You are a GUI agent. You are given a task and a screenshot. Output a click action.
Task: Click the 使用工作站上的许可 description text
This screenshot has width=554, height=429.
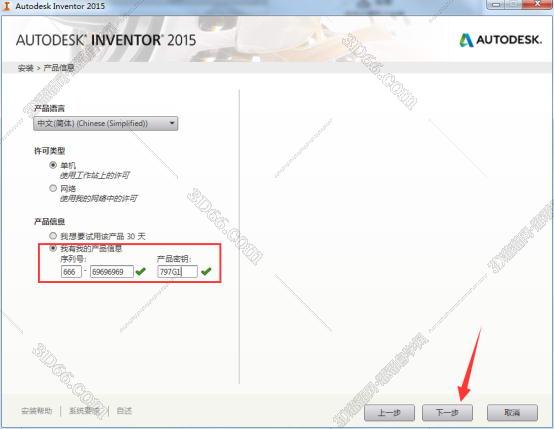pyautogui.click(x=95, y=175)
